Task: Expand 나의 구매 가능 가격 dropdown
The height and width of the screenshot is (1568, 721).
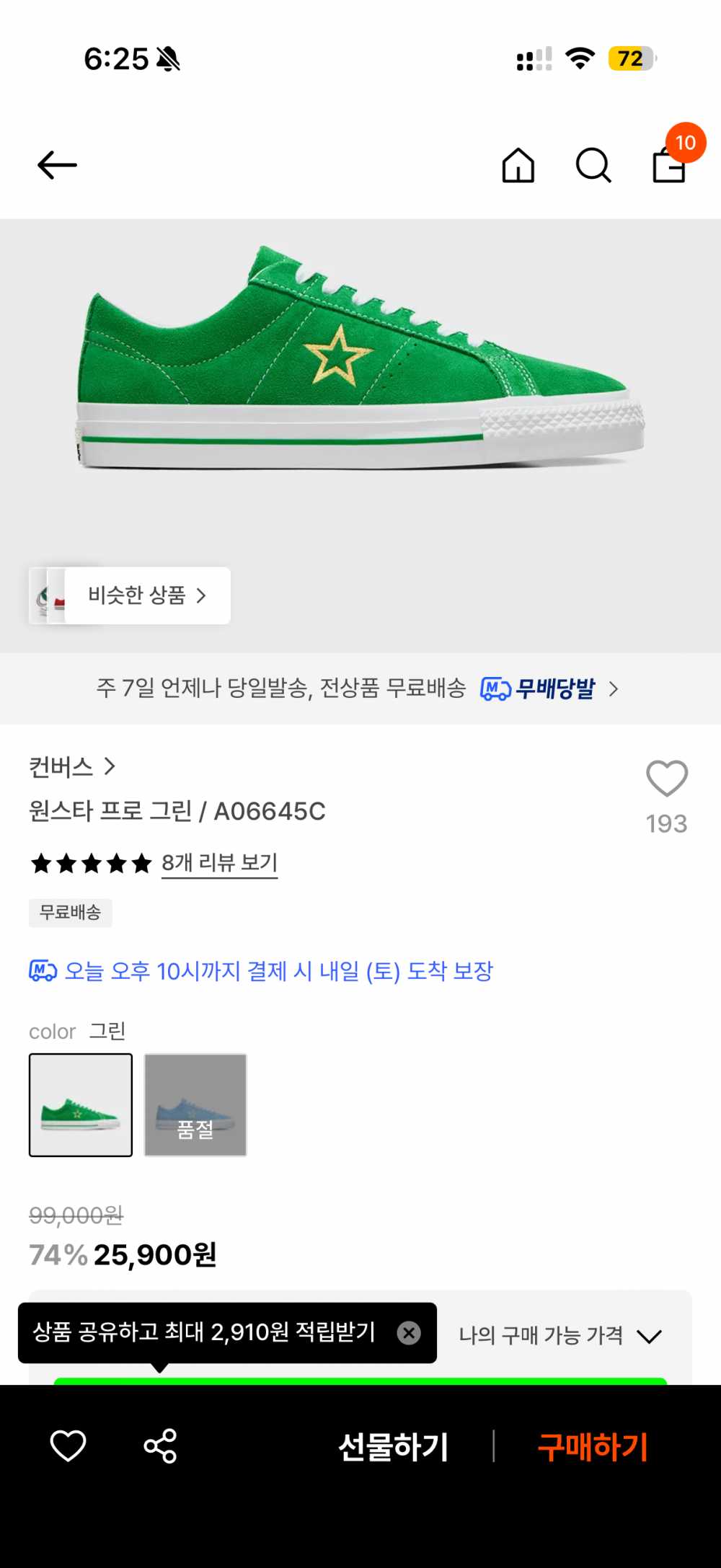Action: point(561,1336)
